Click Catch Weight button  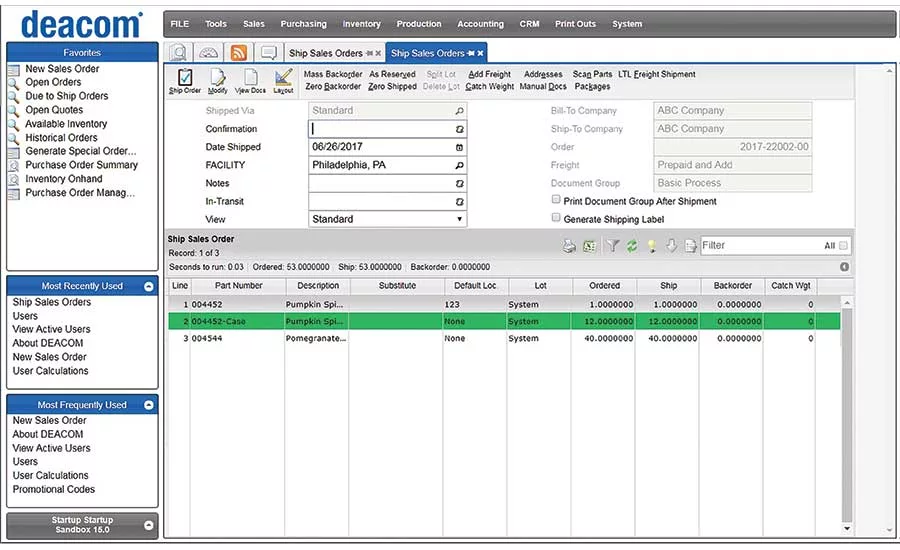click(490, 87)
